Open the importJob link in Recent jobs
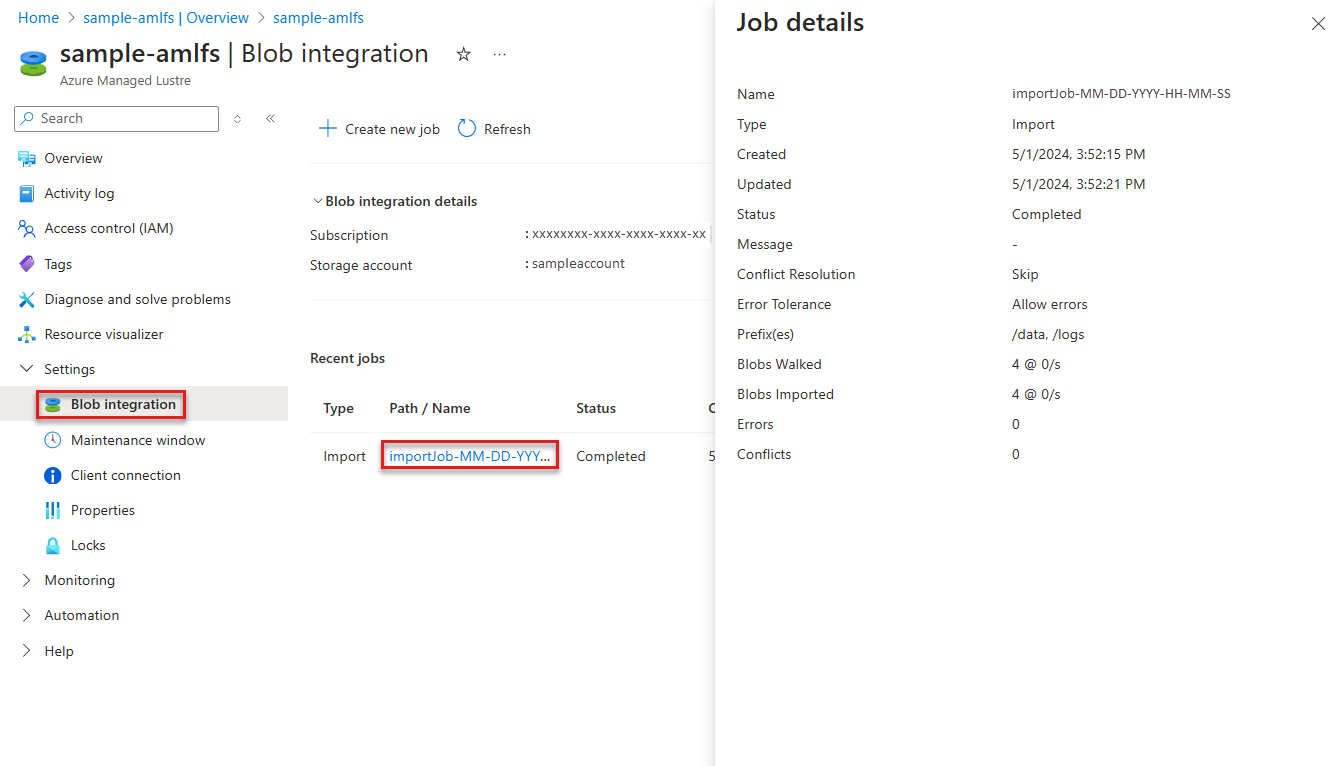The width and height of the screenshot is (1344, 766). [x=469, y=456]
